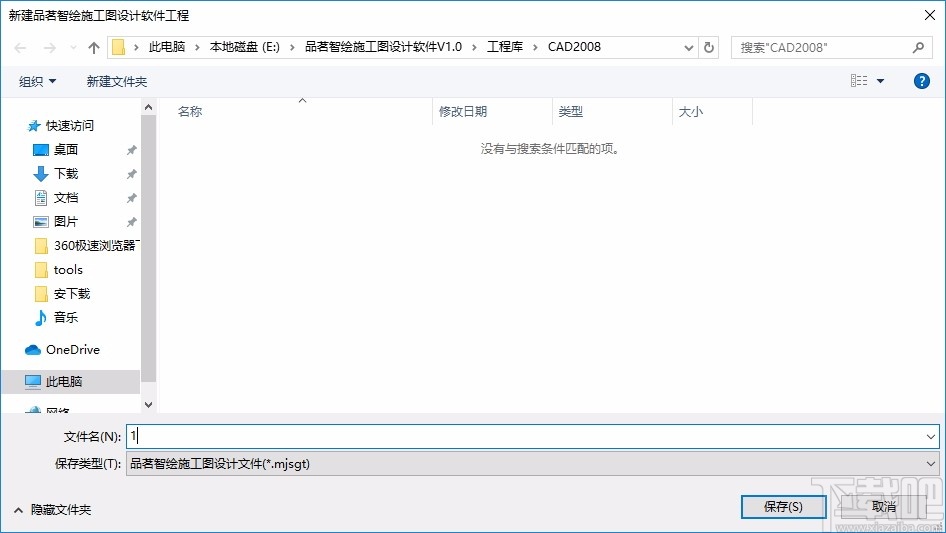Open view options dropdown arrow

pyautogui.click(x=880, y=81)
